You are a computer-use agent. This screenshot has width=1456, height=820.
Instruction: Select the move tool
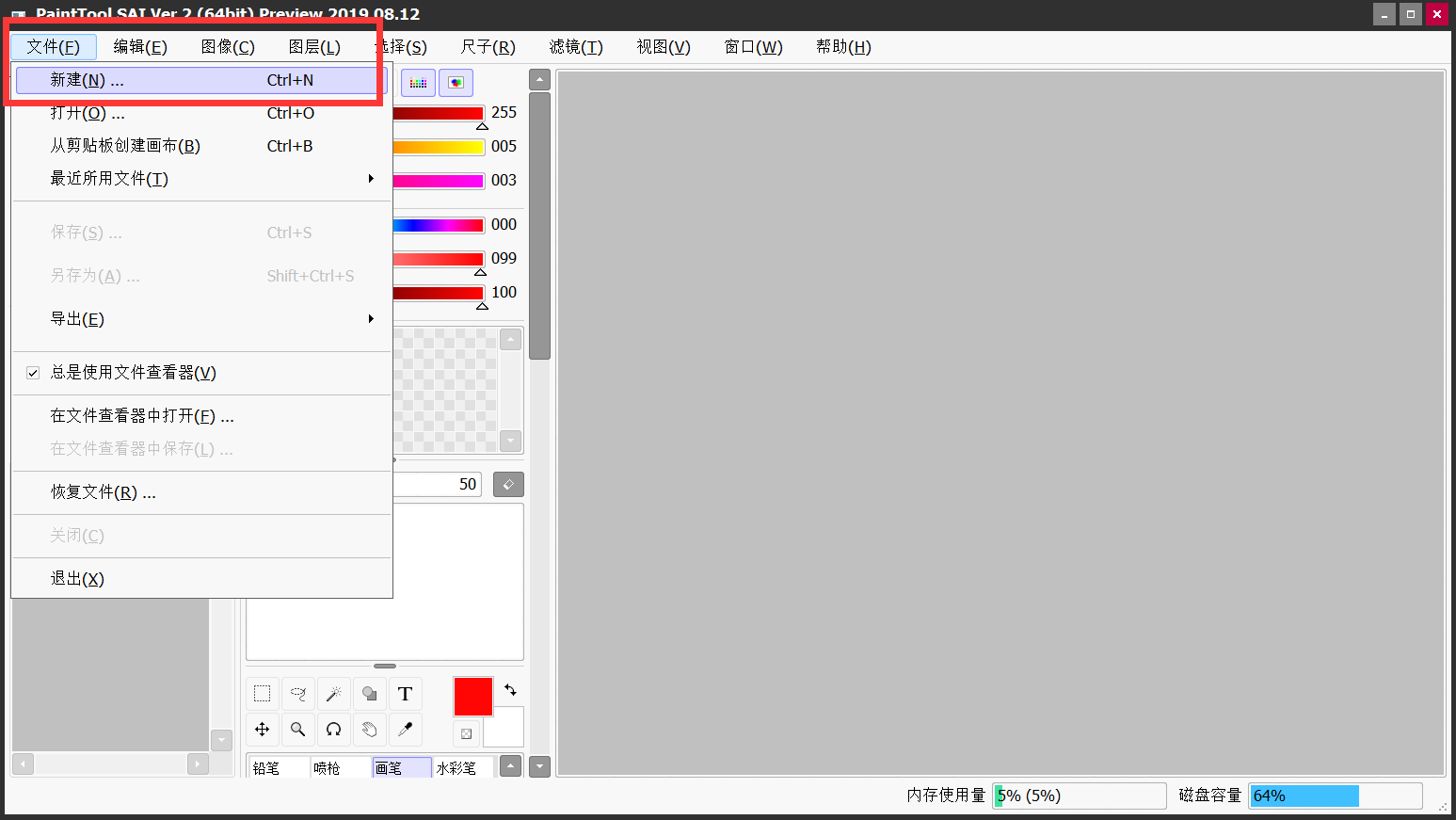tap(263, 730)
